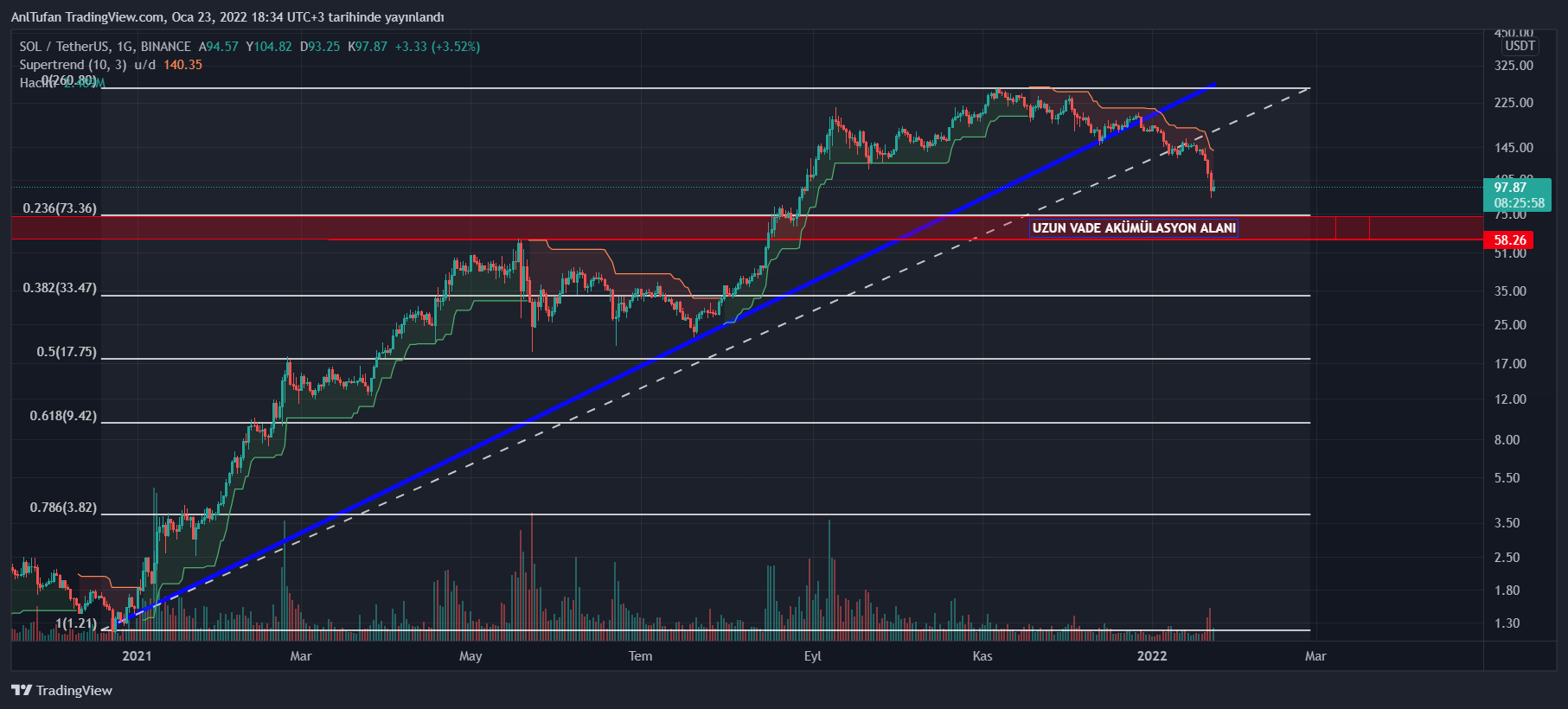This screenshot has height=709, width=1568.
Task: Click the 35.00 price axis label
Action: [1510, 291]
